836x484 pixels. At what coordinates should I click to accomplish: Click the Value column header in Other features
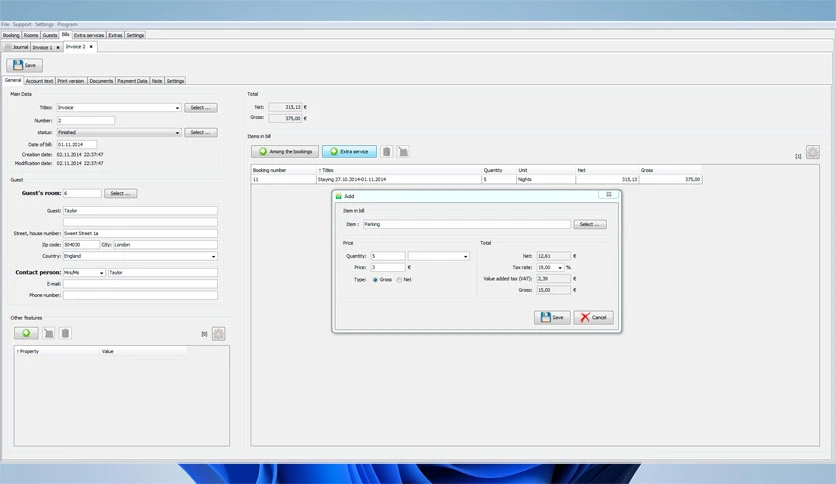click(143, 352)
